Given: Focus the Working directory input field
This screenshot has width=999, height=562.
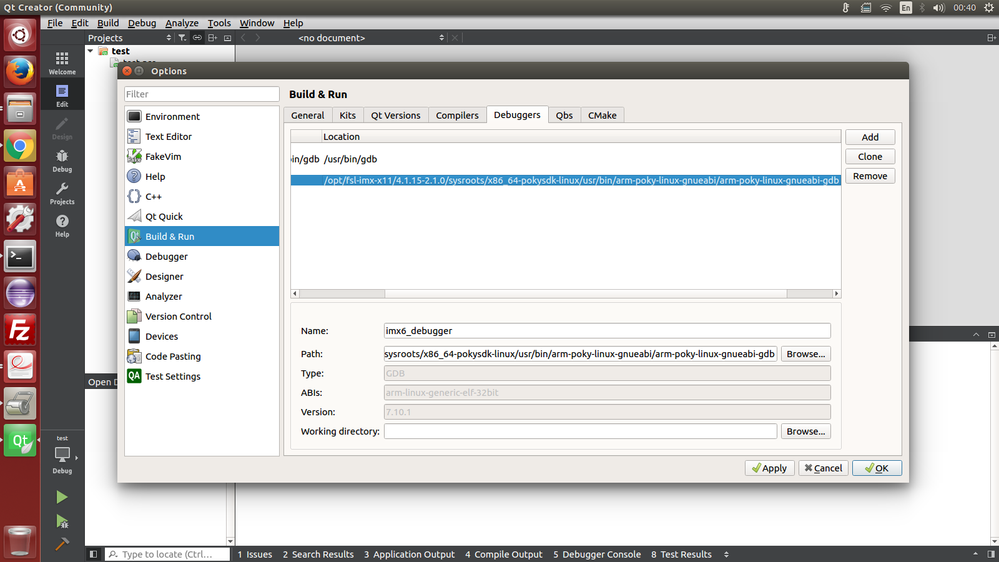Looking at the screenshot, I should [x=580, y=431].
